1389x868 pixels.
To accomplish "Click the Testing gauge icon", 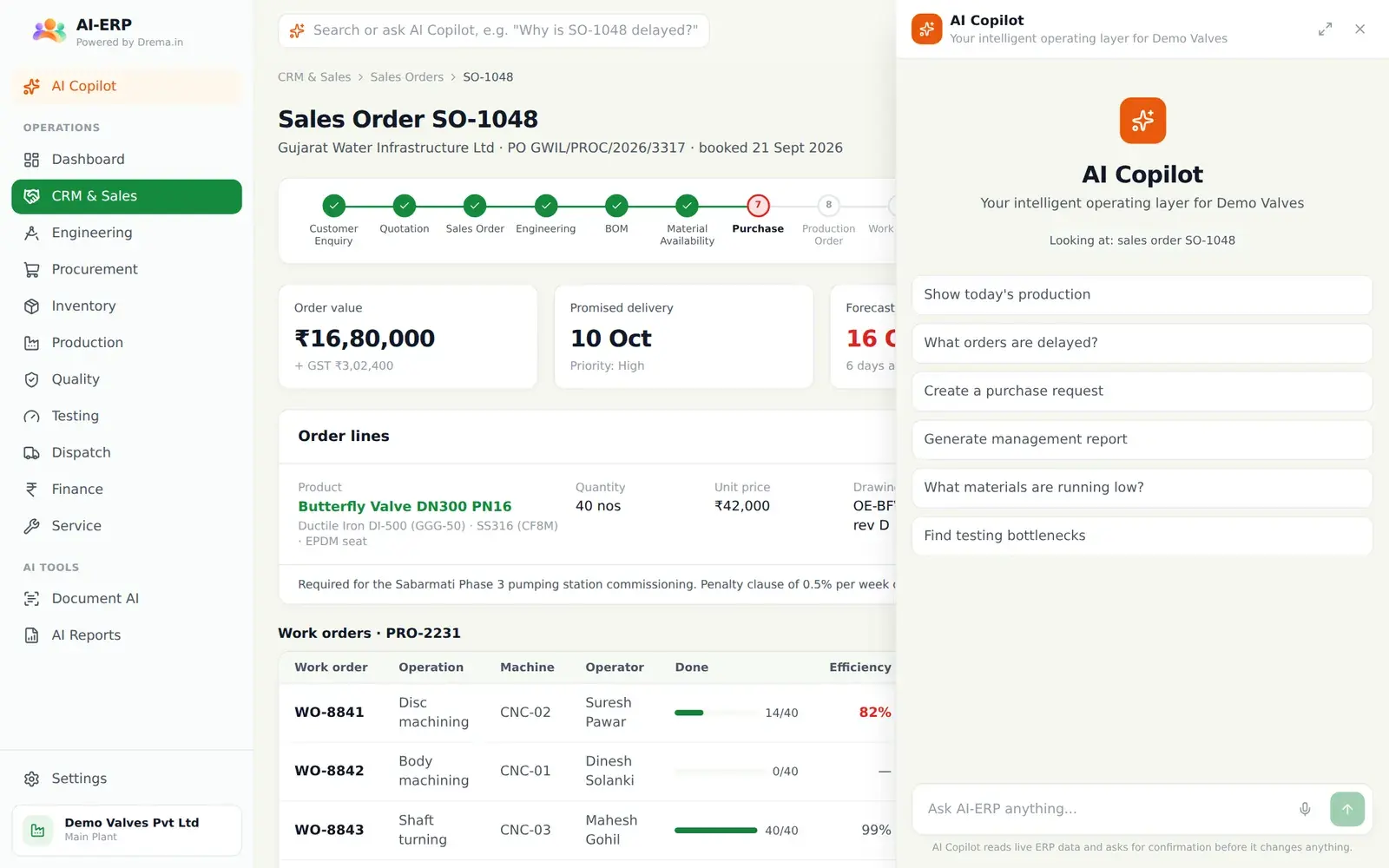I will point(32,417).
